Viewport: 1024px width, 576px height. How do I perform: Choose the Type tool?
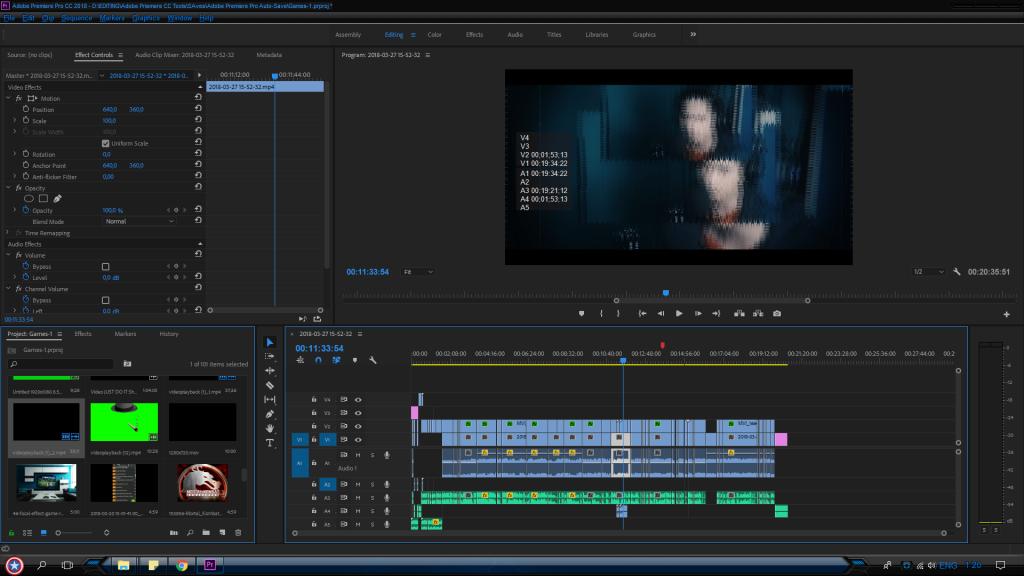270,443
